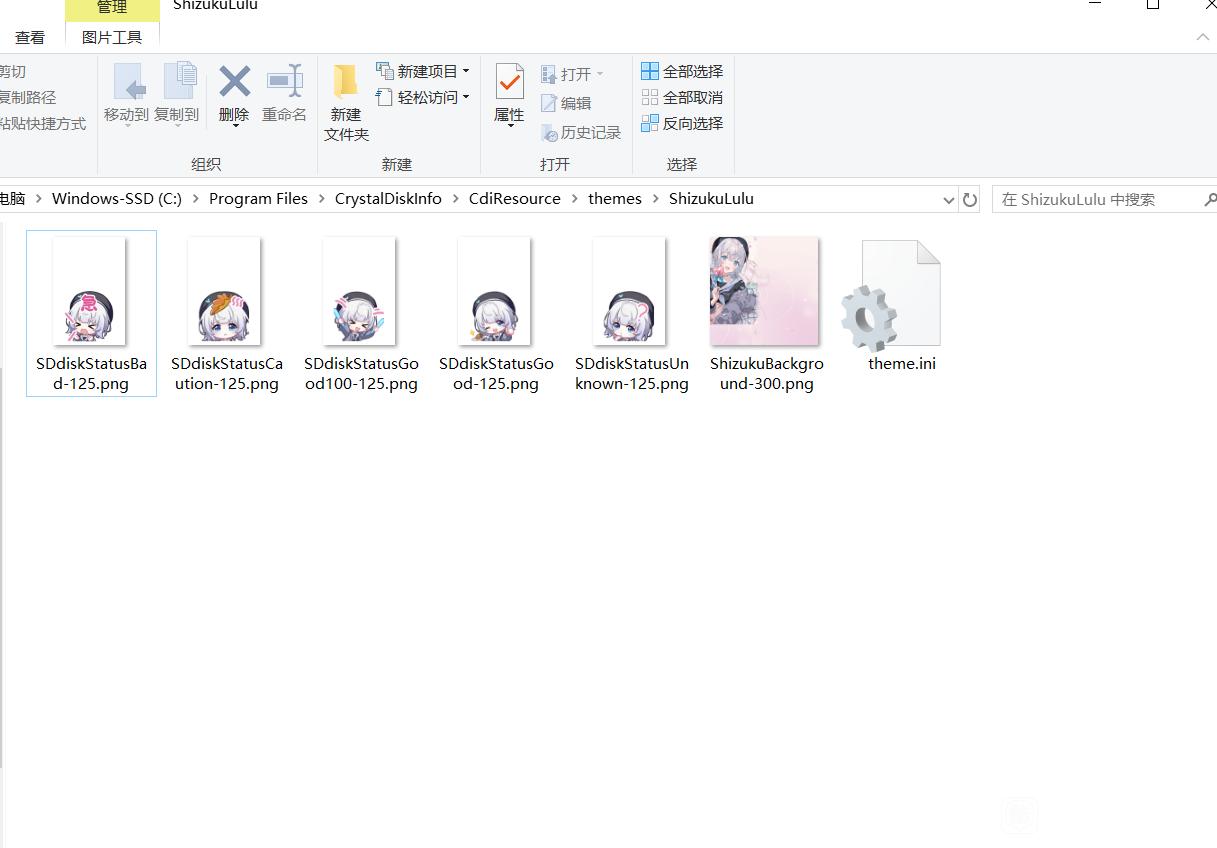Click Windows-SSD (C:) in the address bar

(x=117, y=198)
